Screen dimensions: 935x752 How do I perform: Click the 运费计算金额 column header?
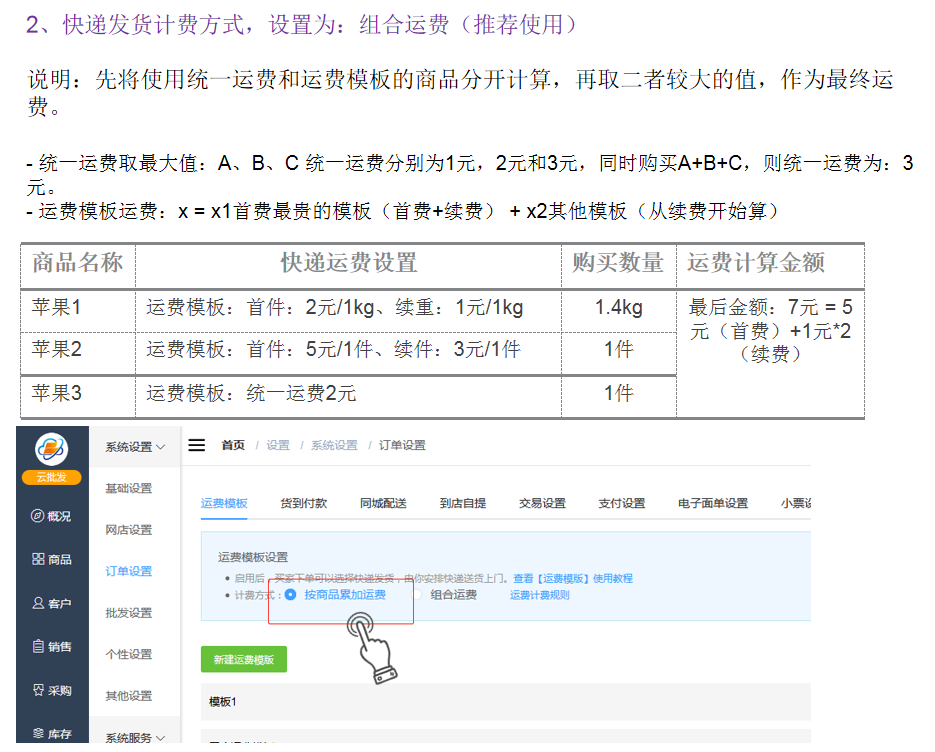click(x=770, y=266)
